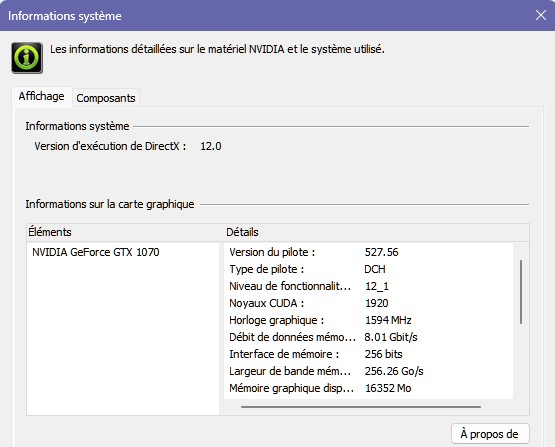Click the 8.01 Gbit/s value

[391, 337]
